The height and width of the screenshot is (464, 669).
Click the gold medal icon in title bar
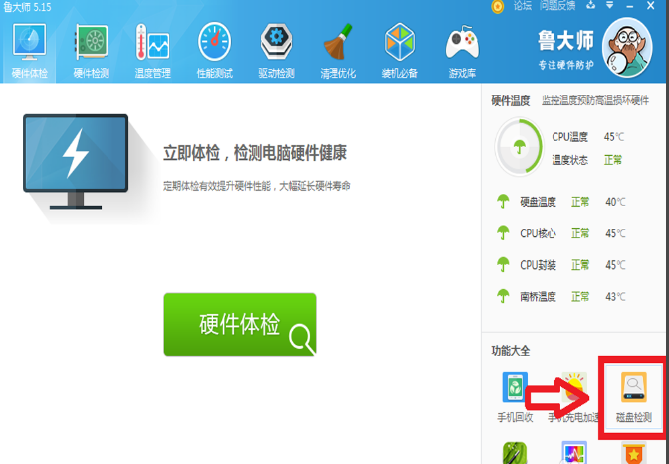click(x=498, y=6)
